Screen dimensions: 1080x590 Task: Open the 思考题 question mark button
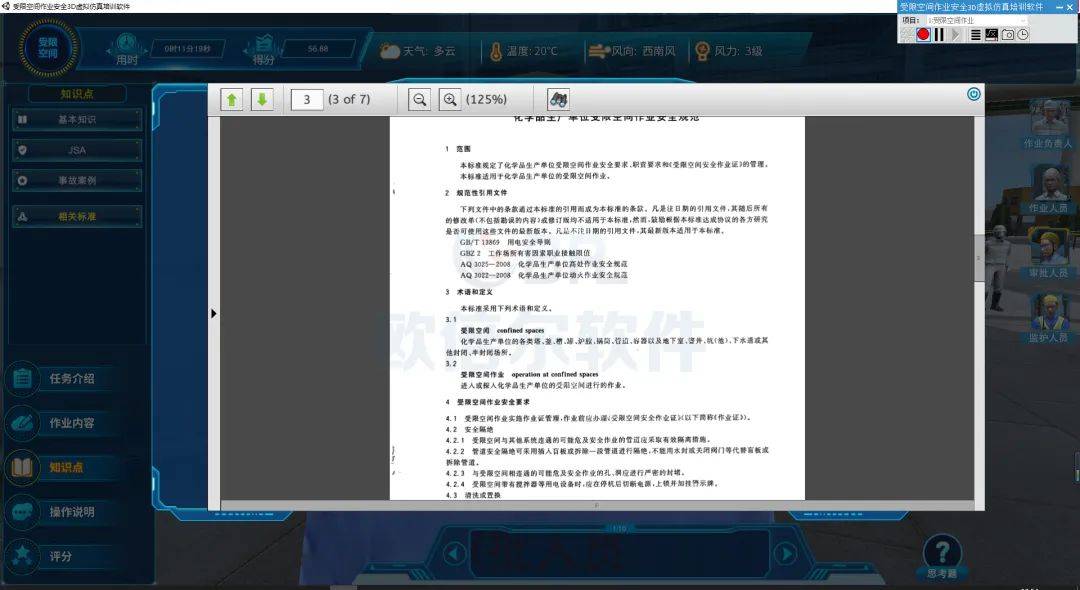[x=942, y=552]
